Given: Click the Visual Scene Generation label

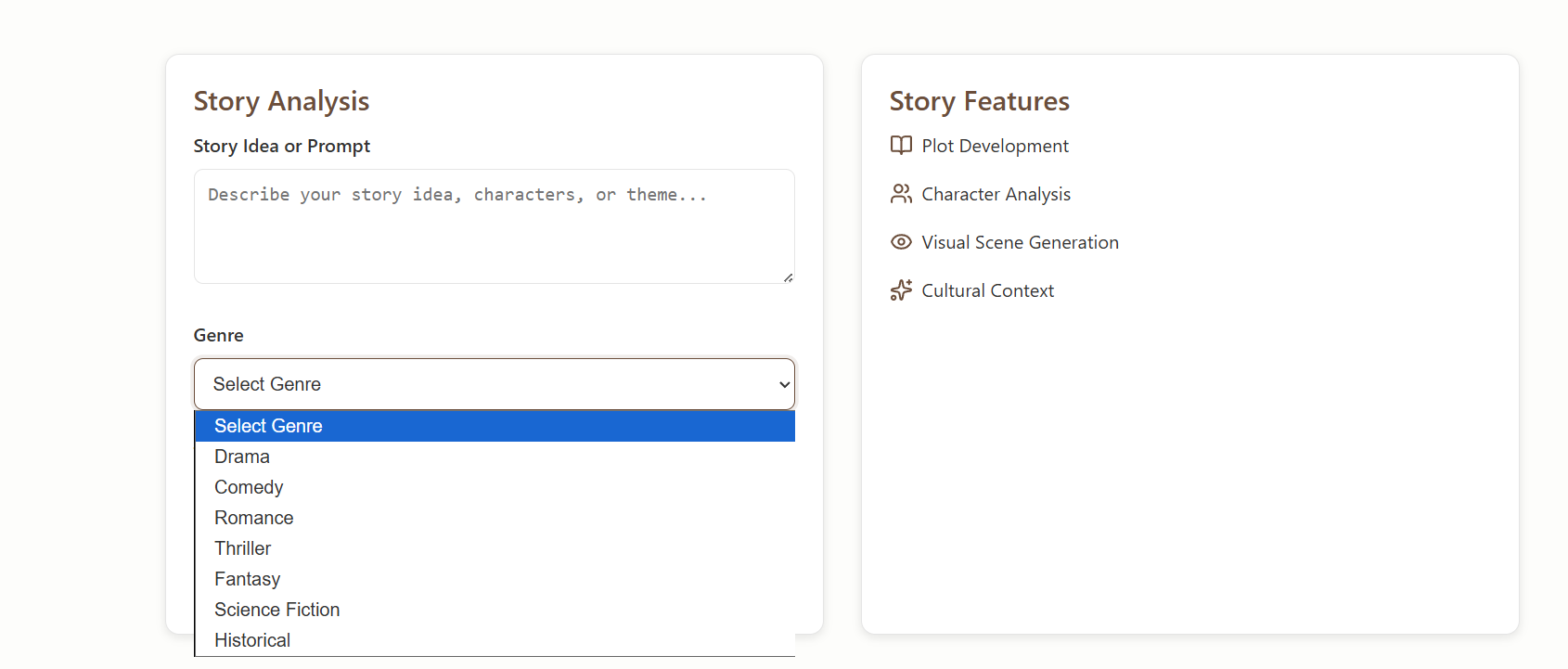Looking at the screenshot, I should click(1020, 242).
